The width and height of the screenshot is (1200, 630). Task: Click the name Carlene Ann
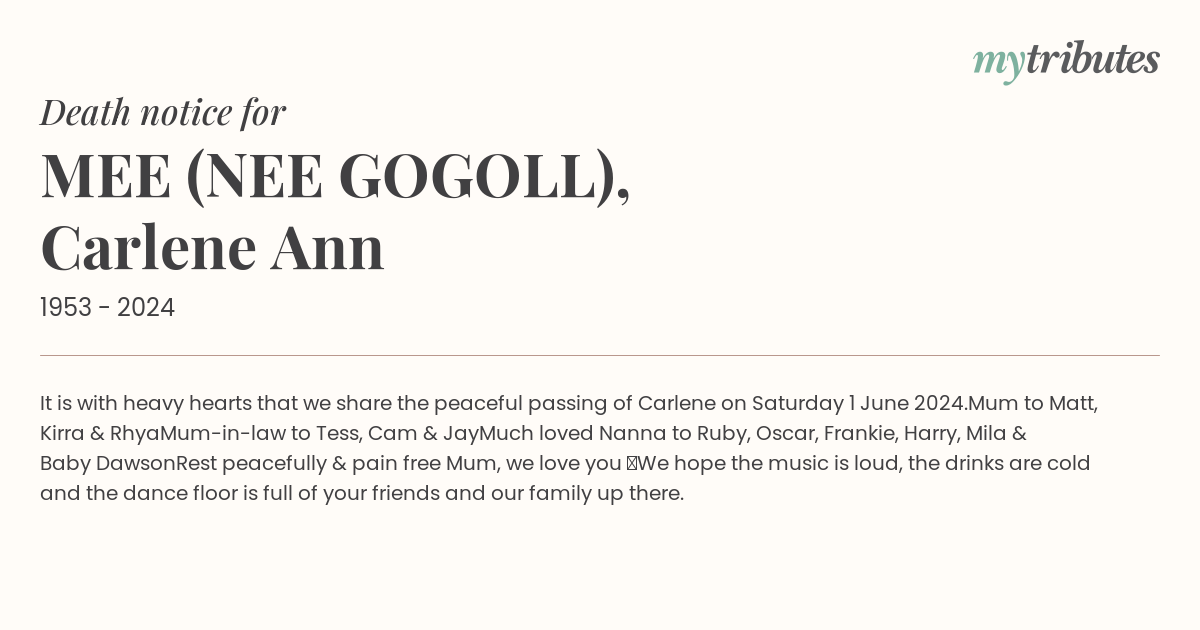click(x=212, y=249)
